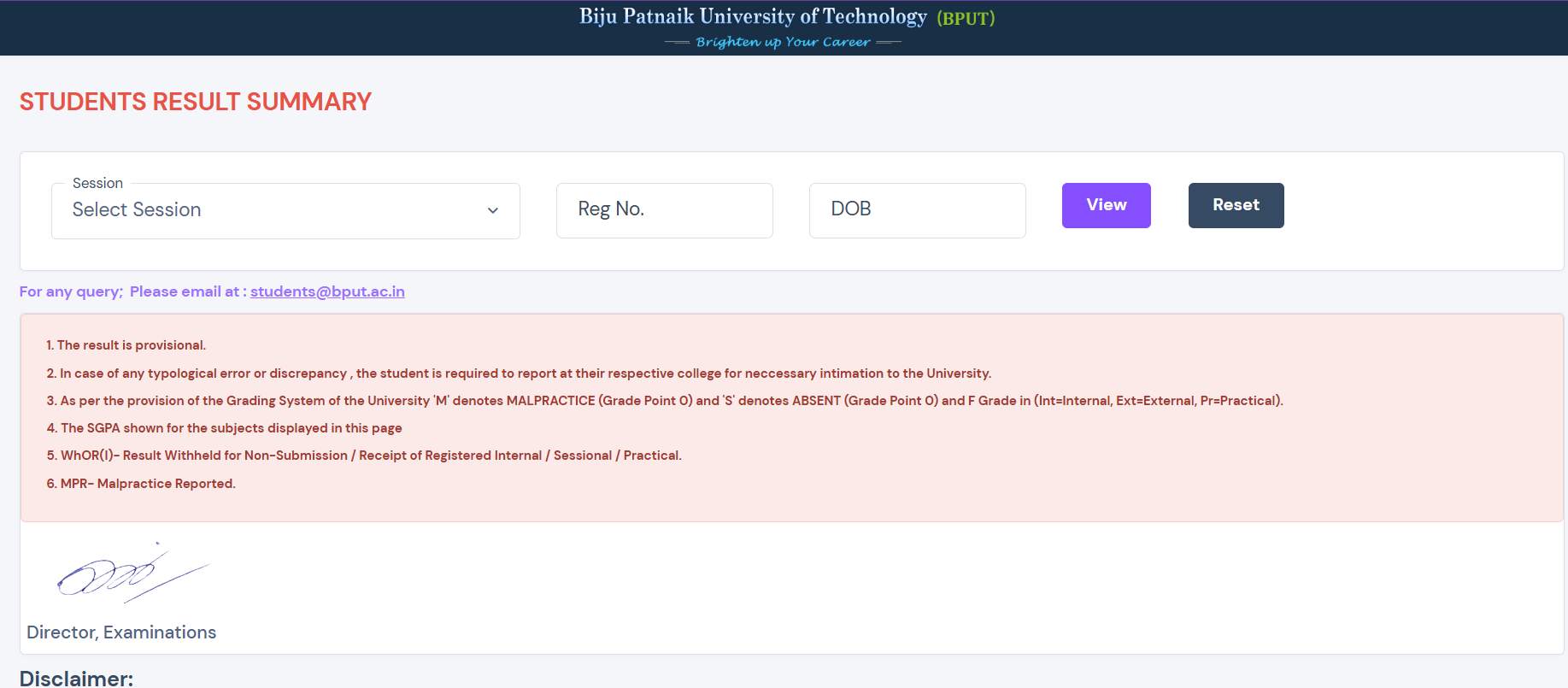Click the Reset button

(x=1236, y=205)
